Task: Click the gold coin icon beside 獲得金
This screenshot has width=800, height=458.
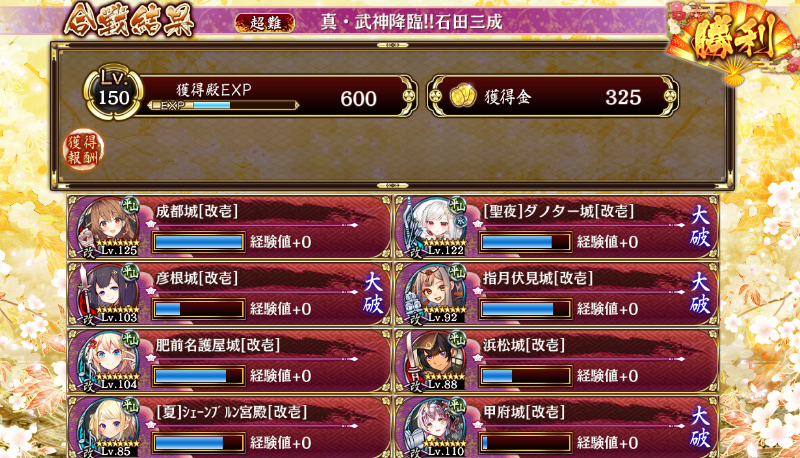Action: pyautogui.click(x=463, y=96)
